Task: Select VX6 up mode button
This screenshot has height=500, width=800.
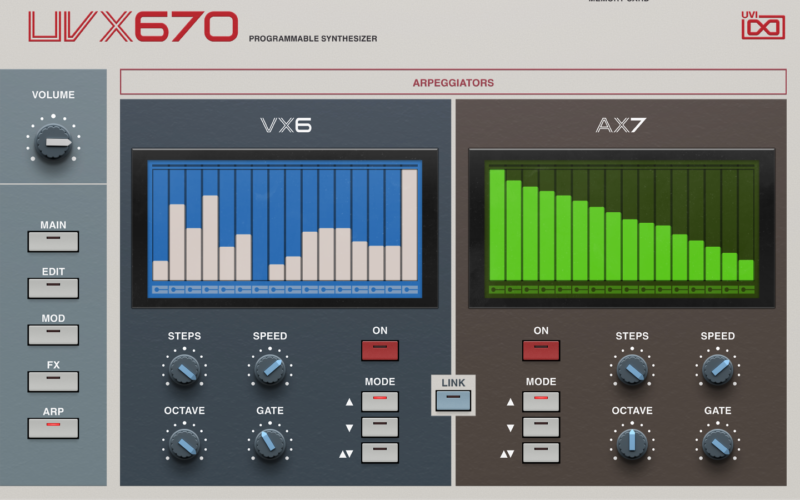Action: (x=380, y=402)
